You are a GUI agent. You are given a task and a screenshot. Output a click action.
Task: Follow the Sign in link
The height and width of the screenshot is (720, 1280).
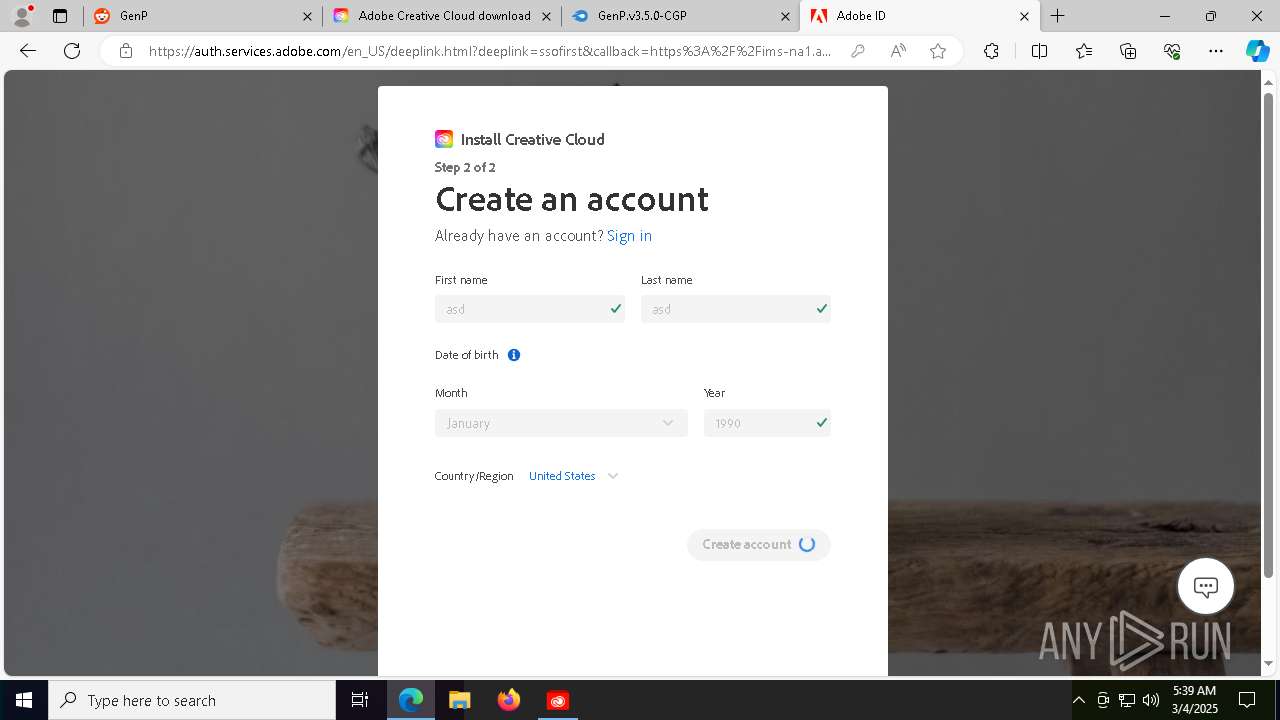629,236
